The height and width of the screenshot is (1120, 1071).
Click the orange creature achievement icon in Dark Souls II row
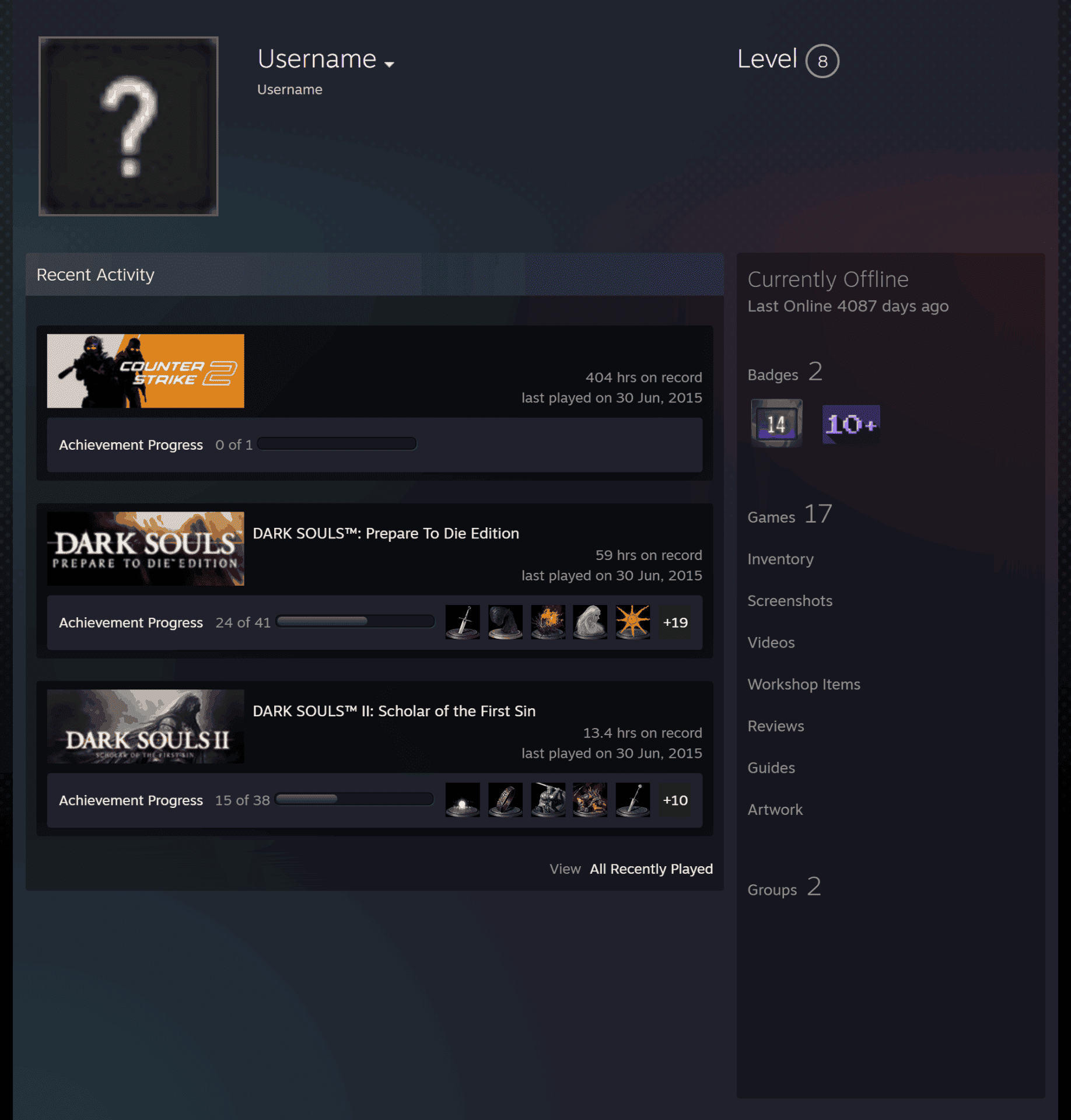tap(590, 800)
